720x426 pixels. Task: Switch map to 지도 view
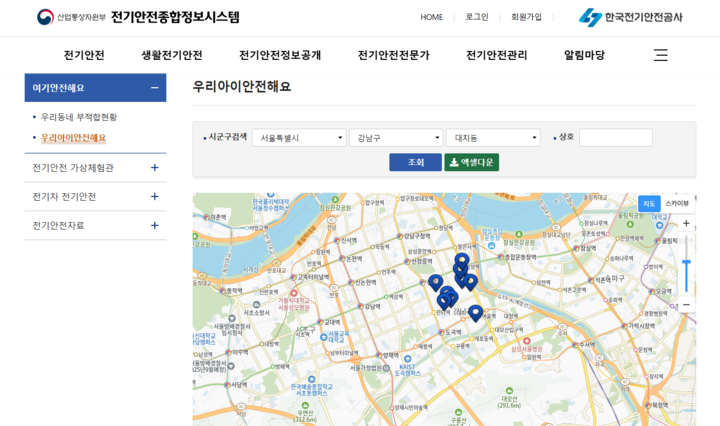[649, 204]
